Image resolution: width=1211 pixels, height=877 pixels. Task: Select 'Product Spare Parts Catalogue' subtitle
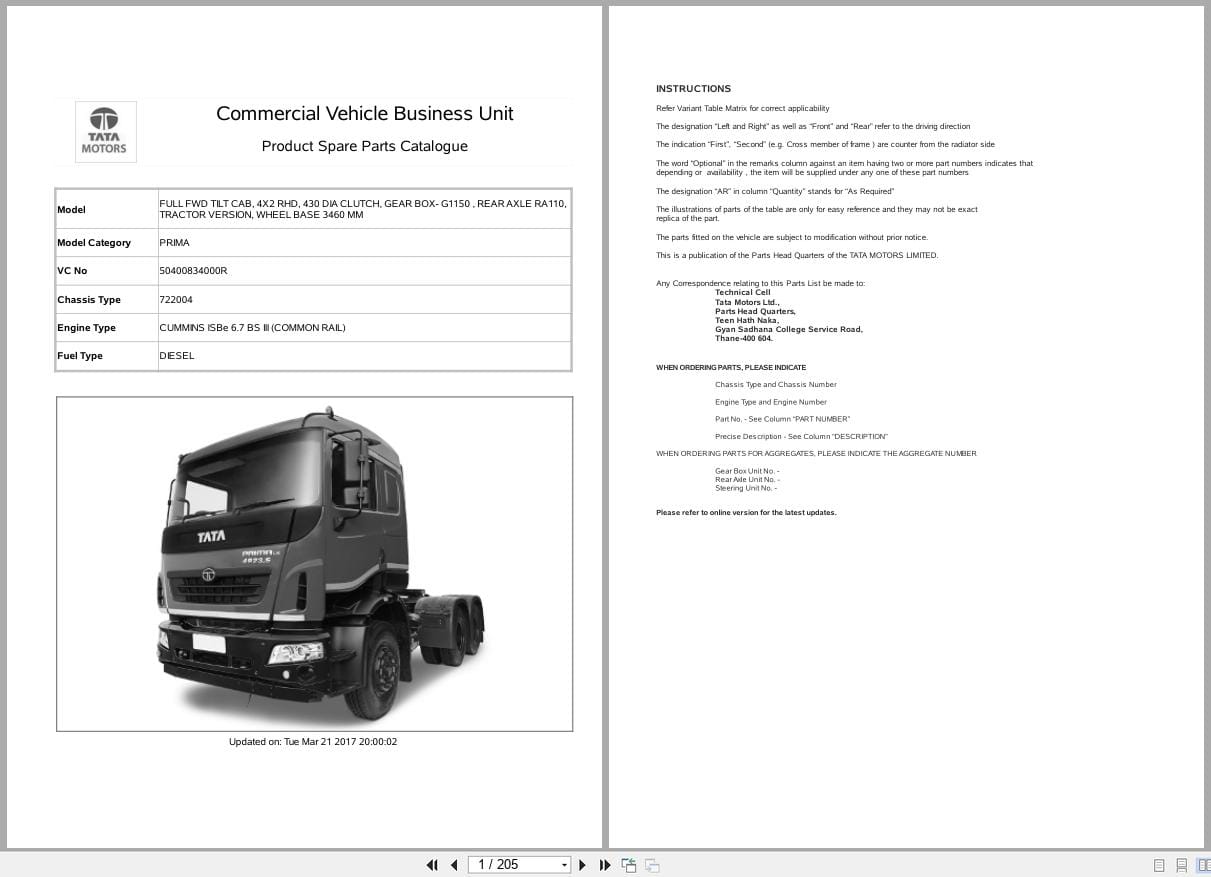[x=365, y=146]
